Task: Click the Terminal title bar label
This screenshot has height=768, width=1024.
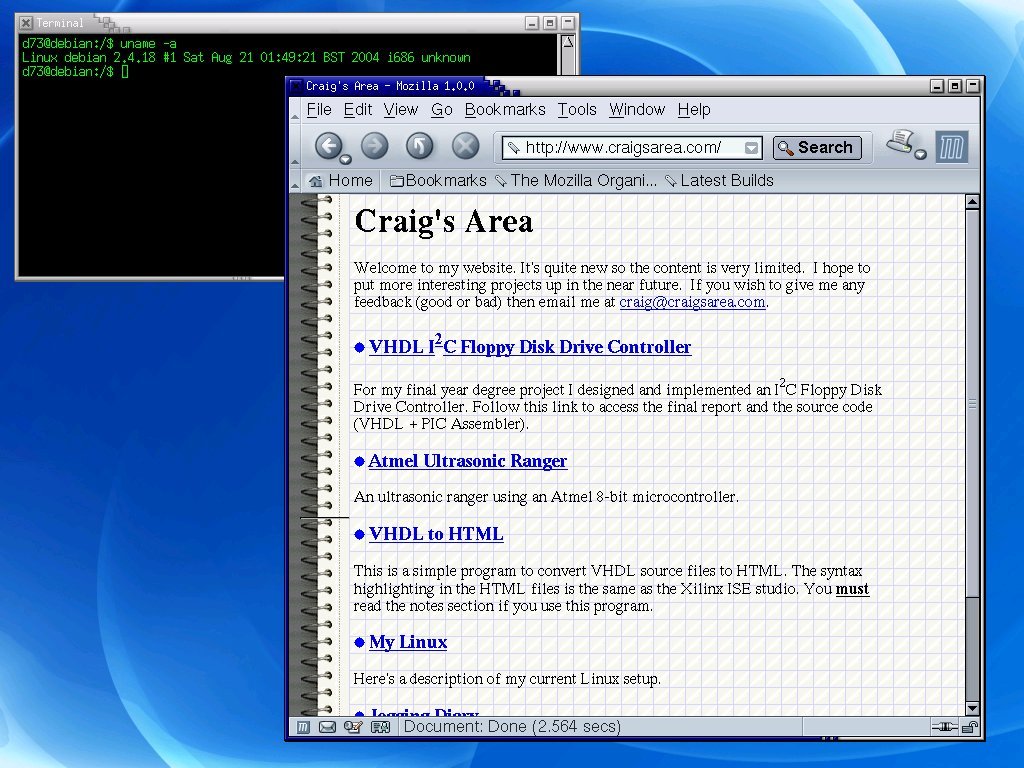Action: [x=60, y=23]
